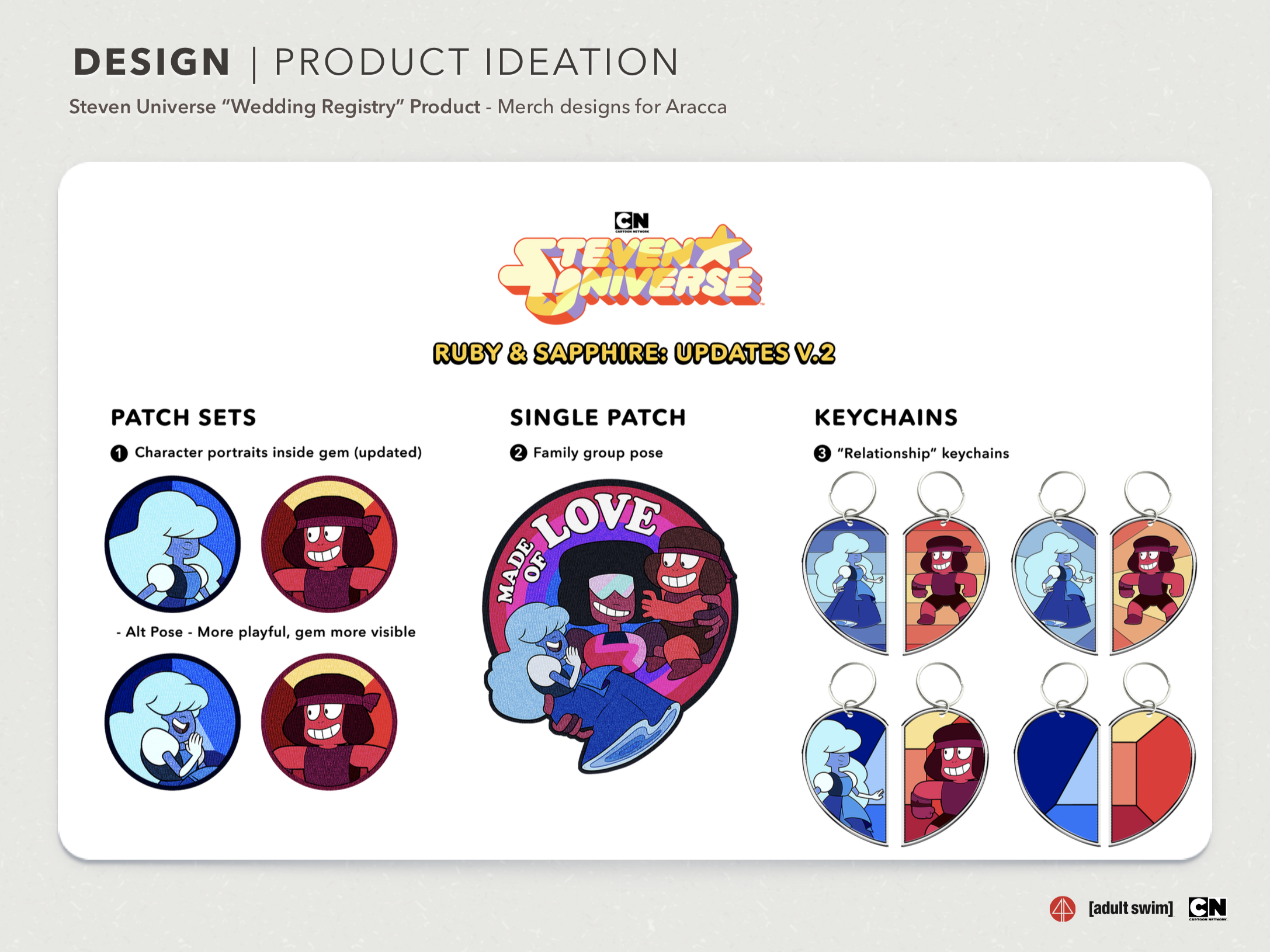Viewport: 1270px width, 952px height.
Task: Click the Made of Love family patch
Action: (x=610, y=625)
